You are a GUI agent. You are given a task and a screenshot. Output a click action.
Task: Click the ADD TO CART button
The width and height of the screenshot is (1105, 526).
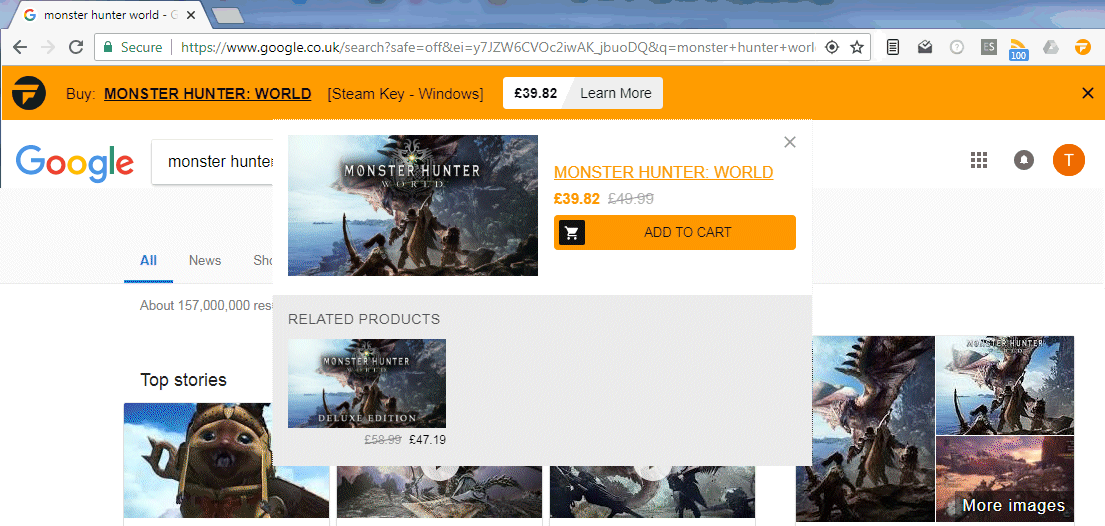tap(675, 233)
